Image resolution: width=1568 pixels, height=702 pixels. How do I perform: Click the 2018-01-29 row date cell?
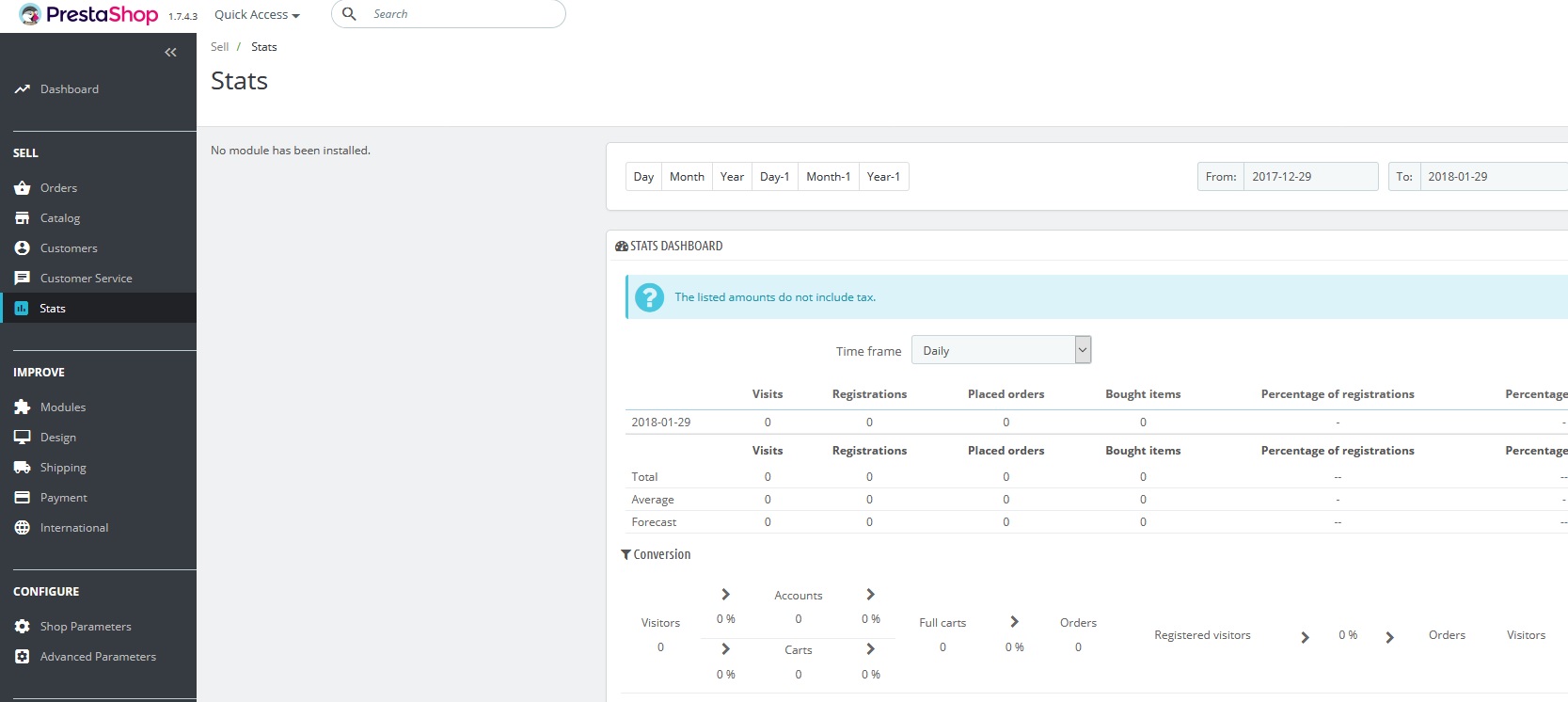661,423
